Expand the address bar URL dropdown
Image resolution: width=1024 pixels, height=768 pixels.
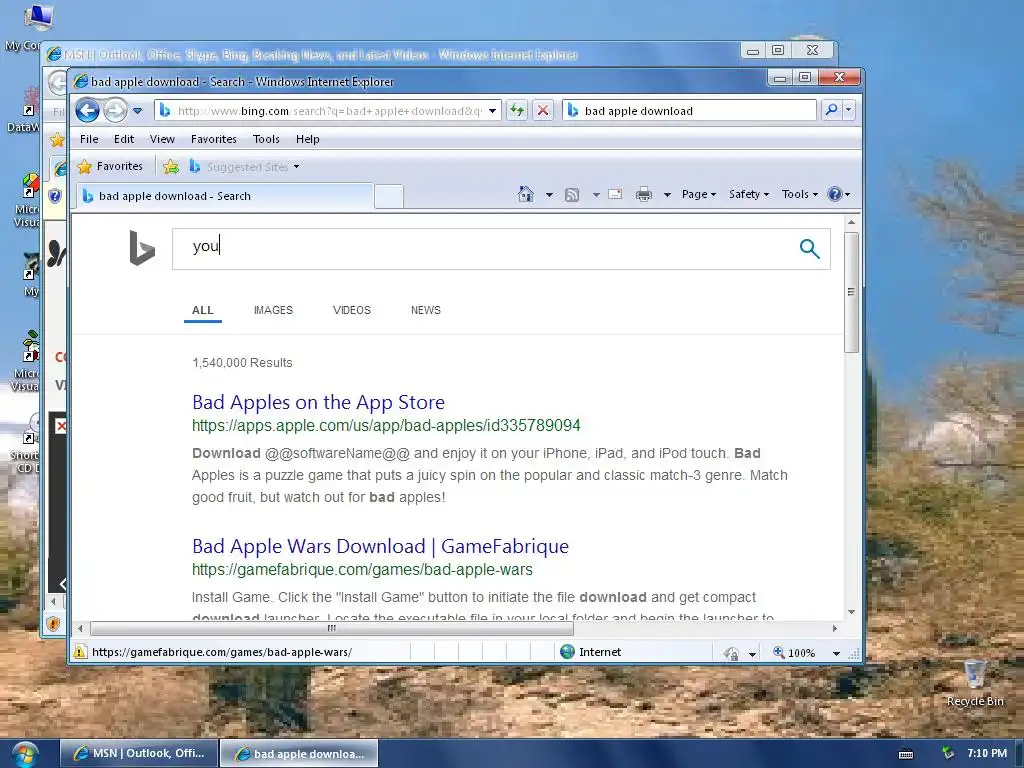(493, 111)
